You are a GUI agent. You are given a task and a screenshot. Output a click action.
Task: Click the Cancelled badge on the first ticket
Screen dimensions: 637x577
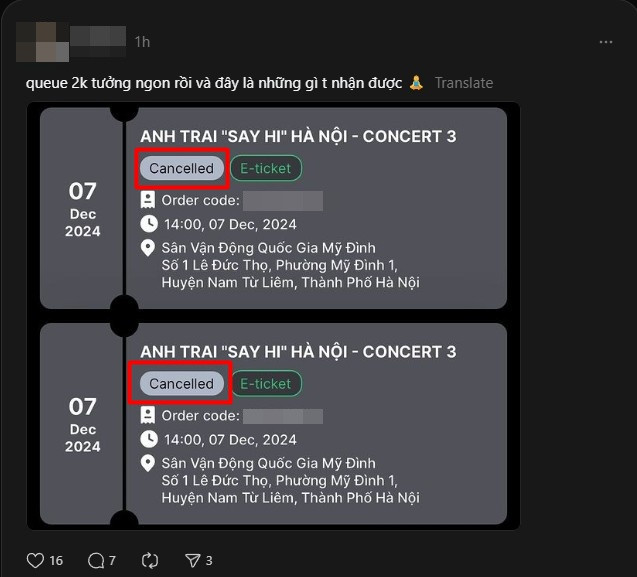click(x=181, y=168)
